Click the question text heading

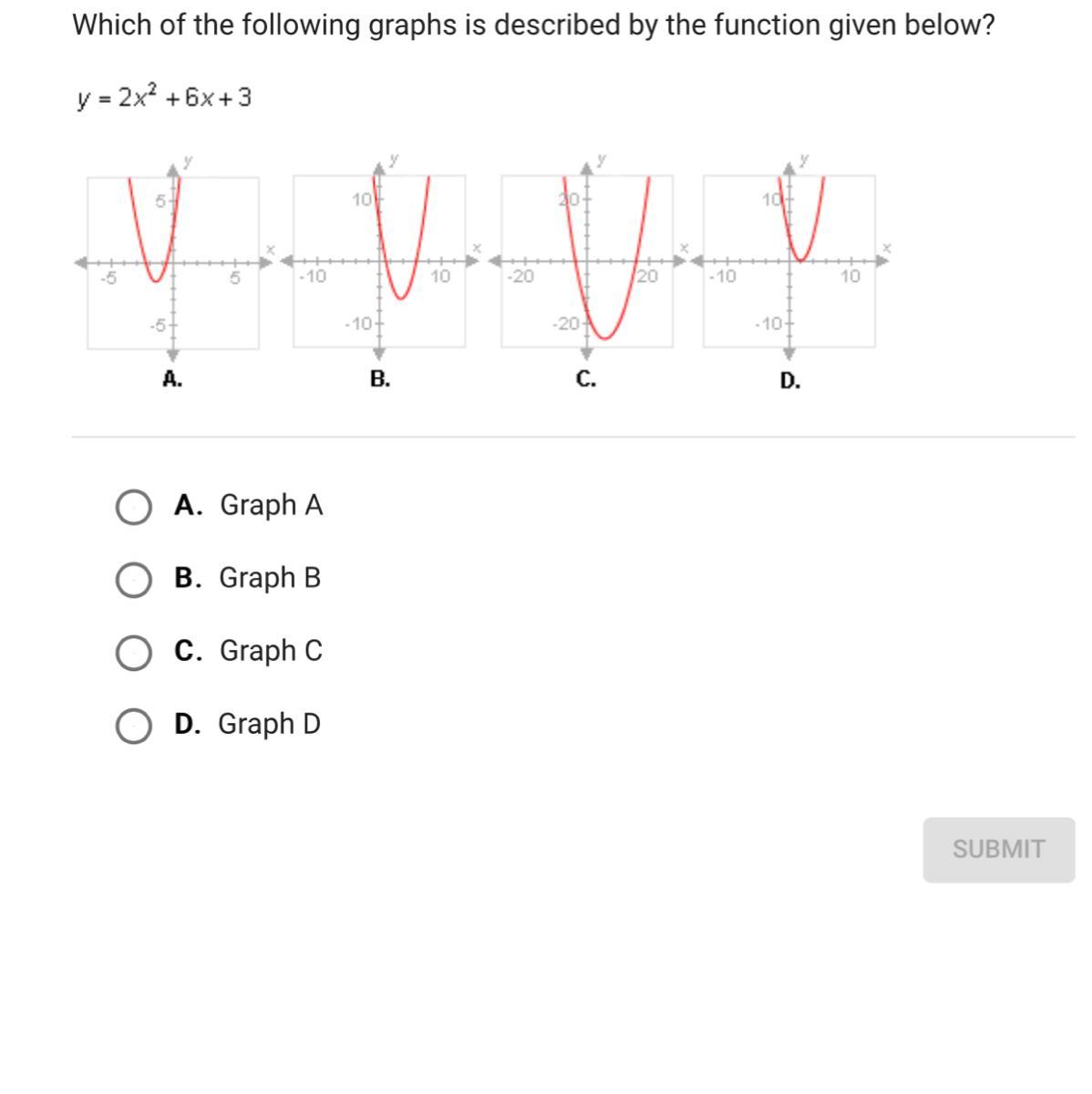533,25
